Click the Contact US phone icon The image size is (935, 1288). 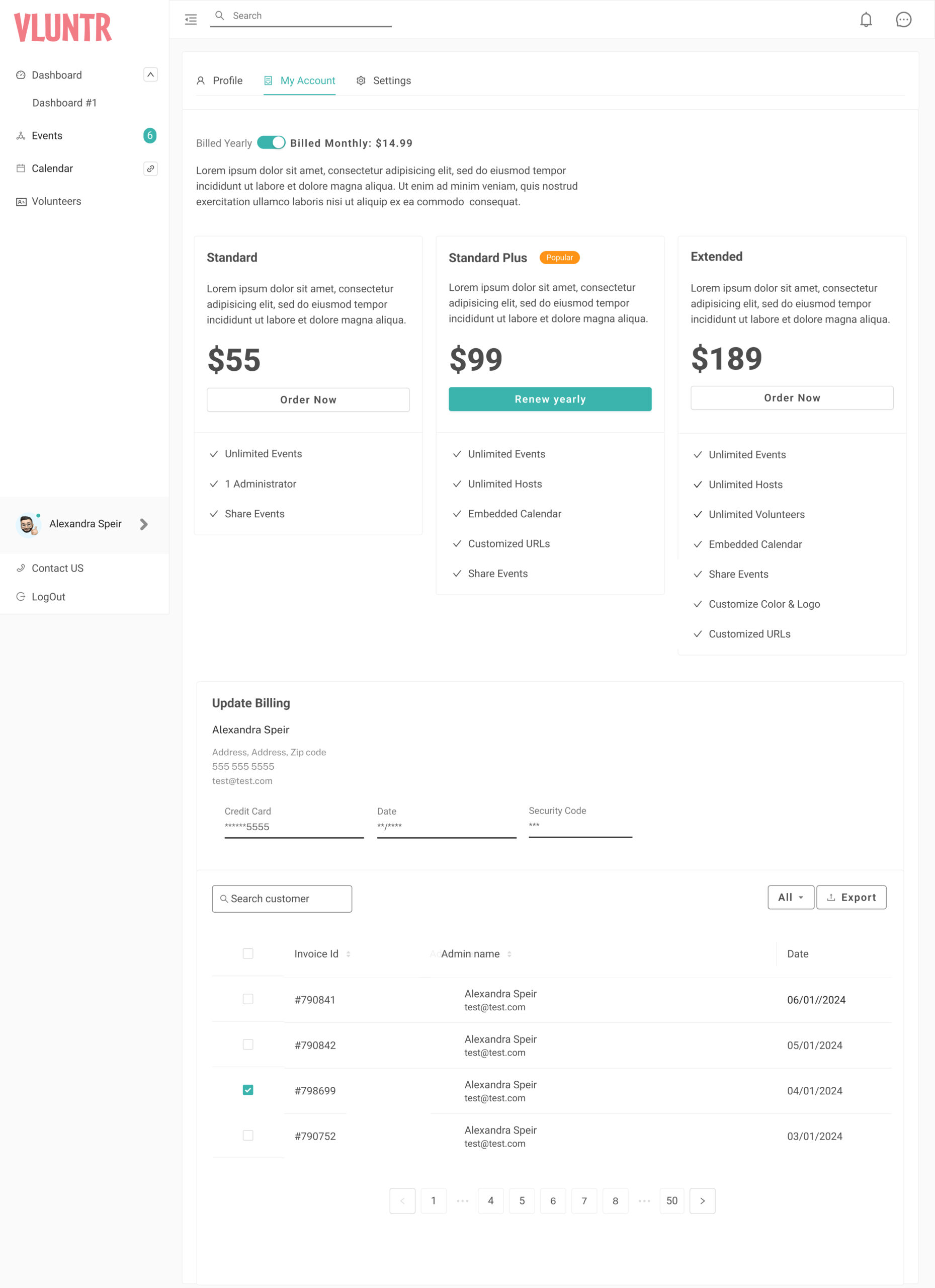(21, 568)
